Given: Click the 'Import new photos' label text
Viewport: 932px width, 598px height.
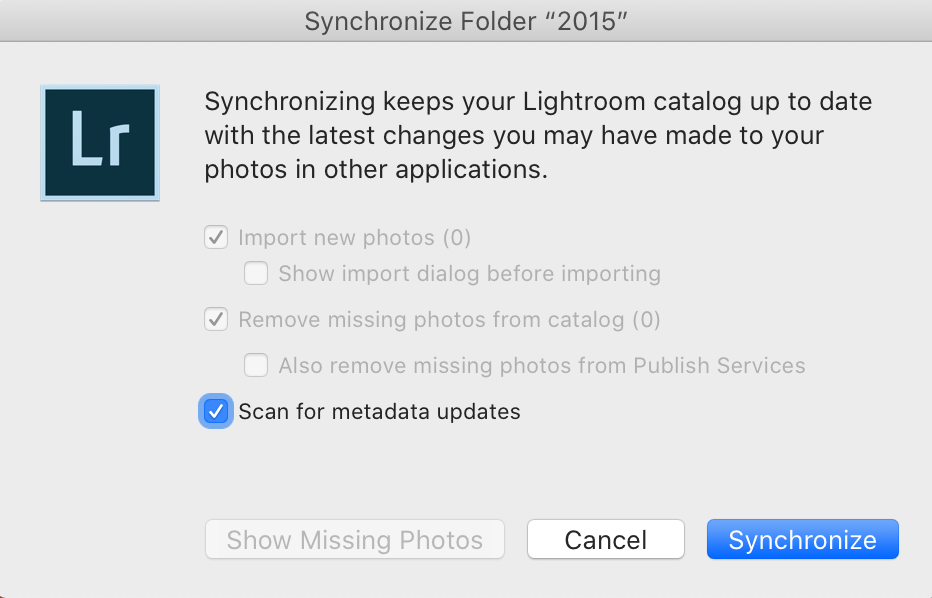Looking at the screenshot, I should pyautogui.click(x=336, y=238).
